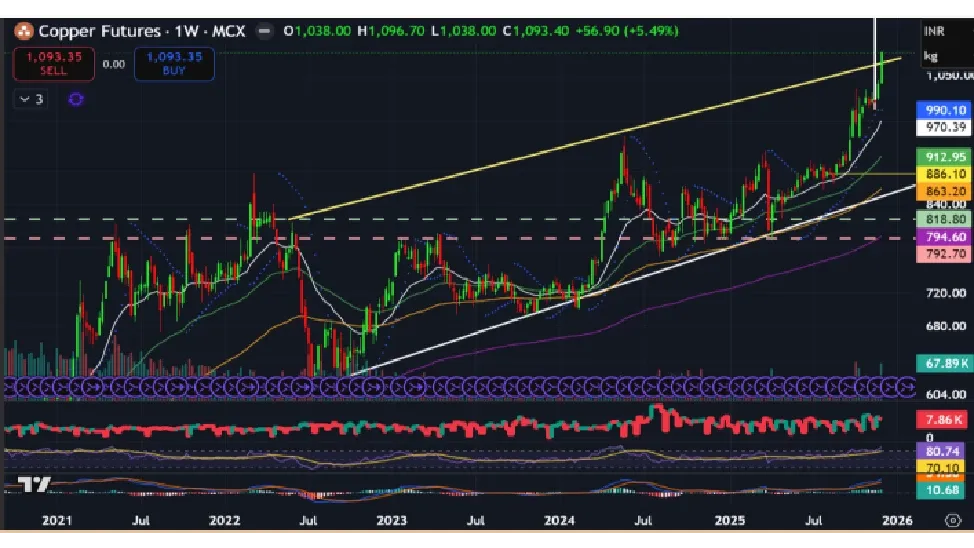The image size is (974, 548).
Task: Click the 604.00 price axis value
Action: 945,394
